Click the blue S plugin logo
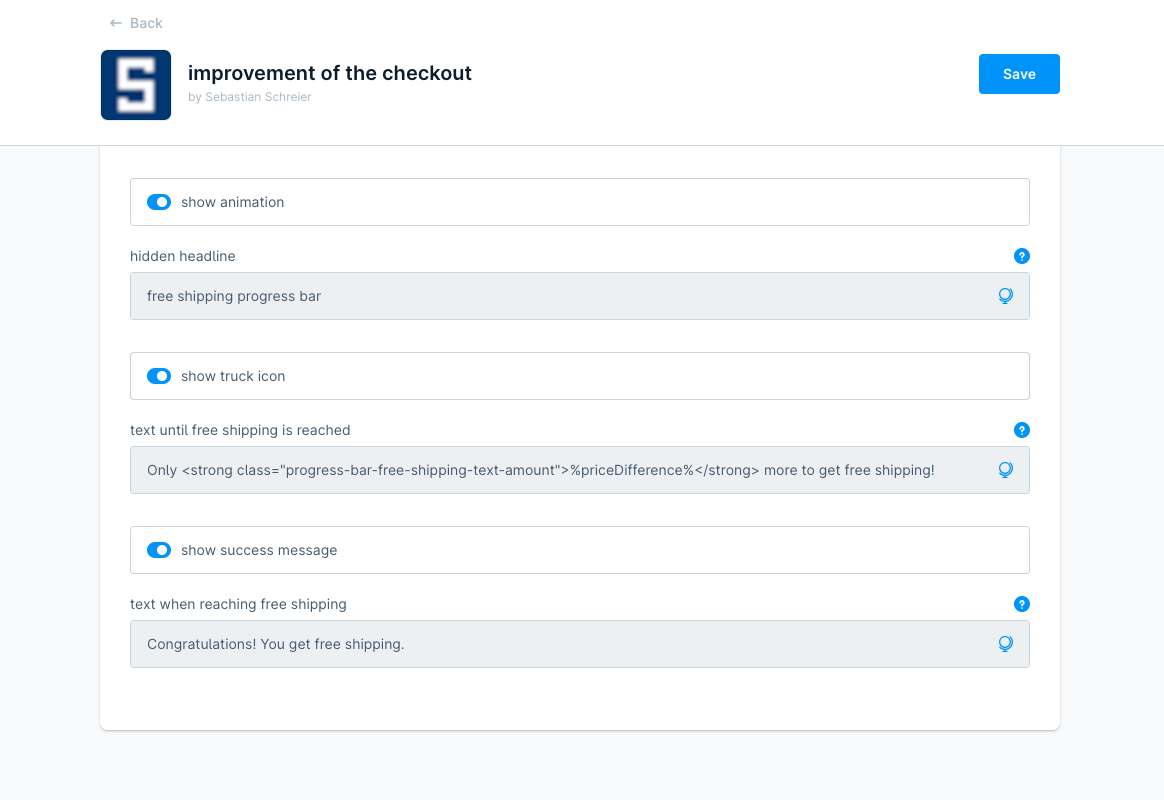This screenshot has height=800, width=1164. point(136,84)
